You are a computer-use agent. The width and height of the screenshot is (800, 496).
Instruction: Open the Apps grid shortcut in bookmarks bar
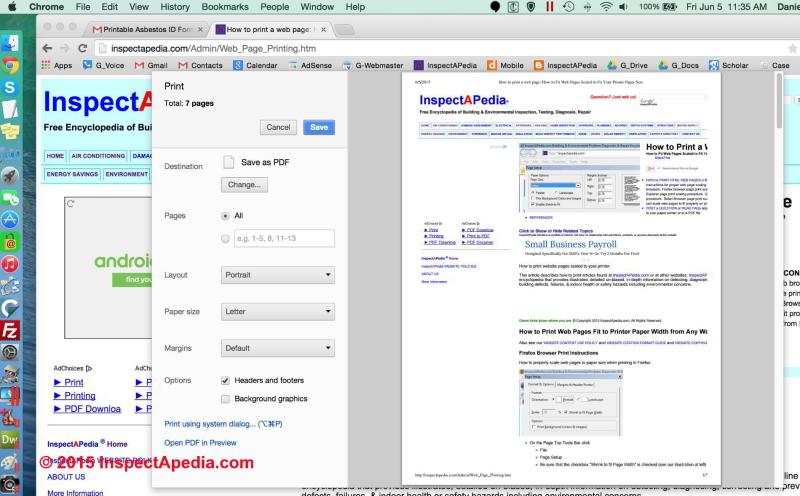(57, 65)
